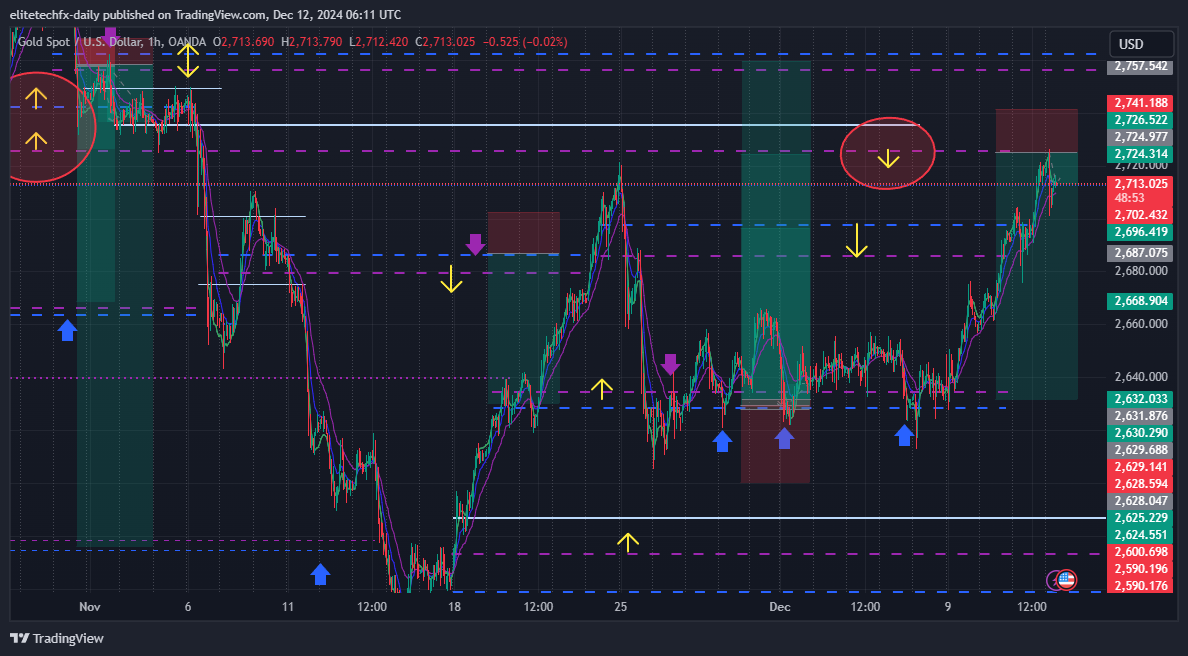Click the change value −0.525 (−0.02%)
The height and width of the screenshot is (656, 1188).
click(x=524, y=42)
